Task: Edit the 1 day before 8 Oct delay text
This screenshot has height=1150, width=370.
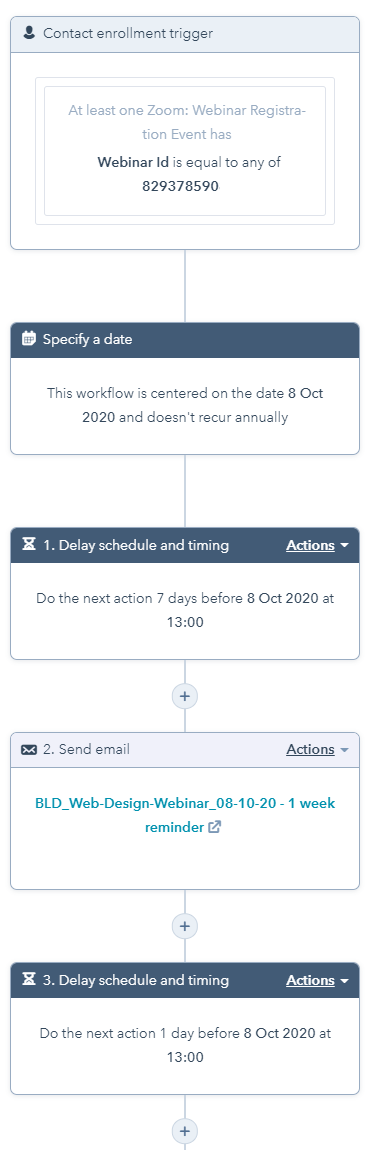Action: pyautogui.click(x=185, y=1045)
